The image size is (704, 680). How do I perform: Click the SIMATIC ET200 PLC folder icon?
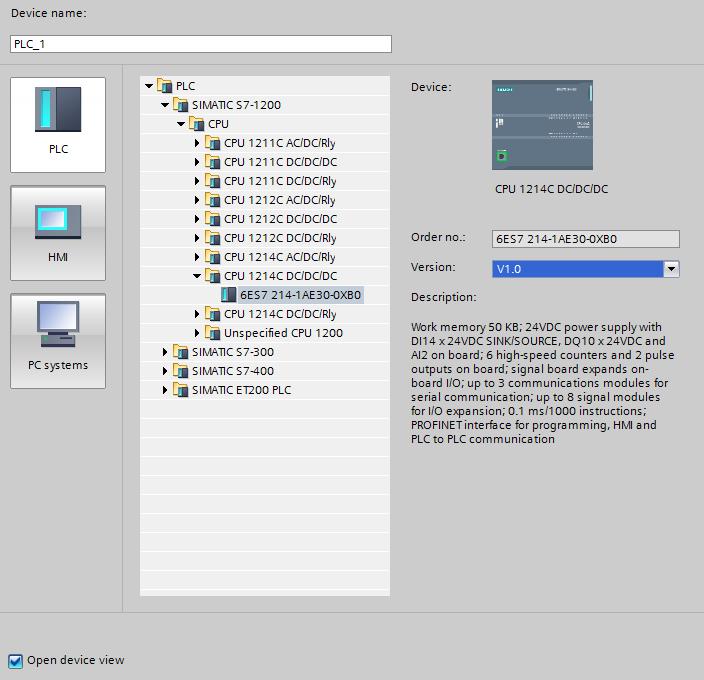click(180, 390)
